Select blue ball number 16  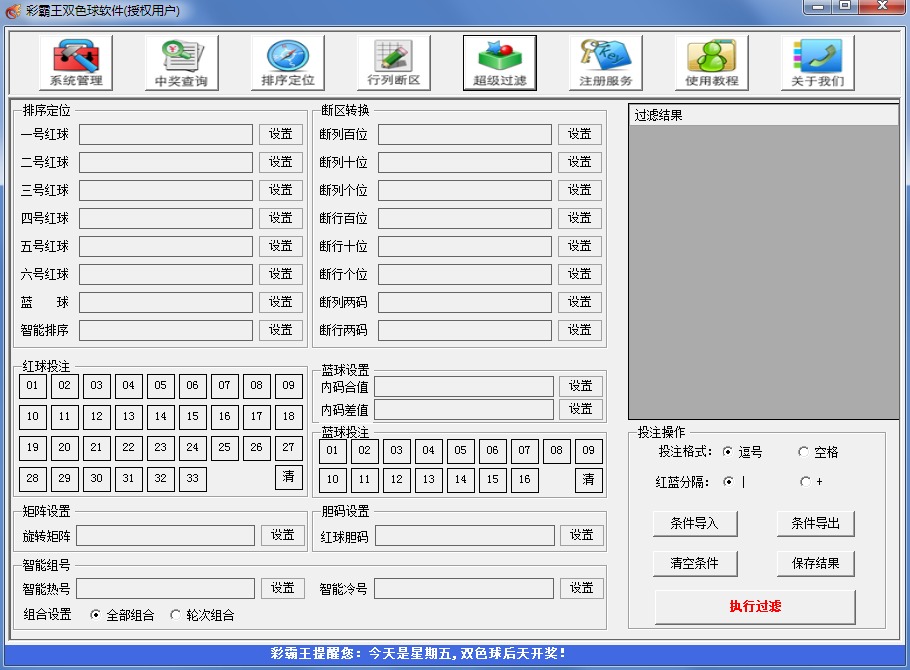tap(525, 480)
